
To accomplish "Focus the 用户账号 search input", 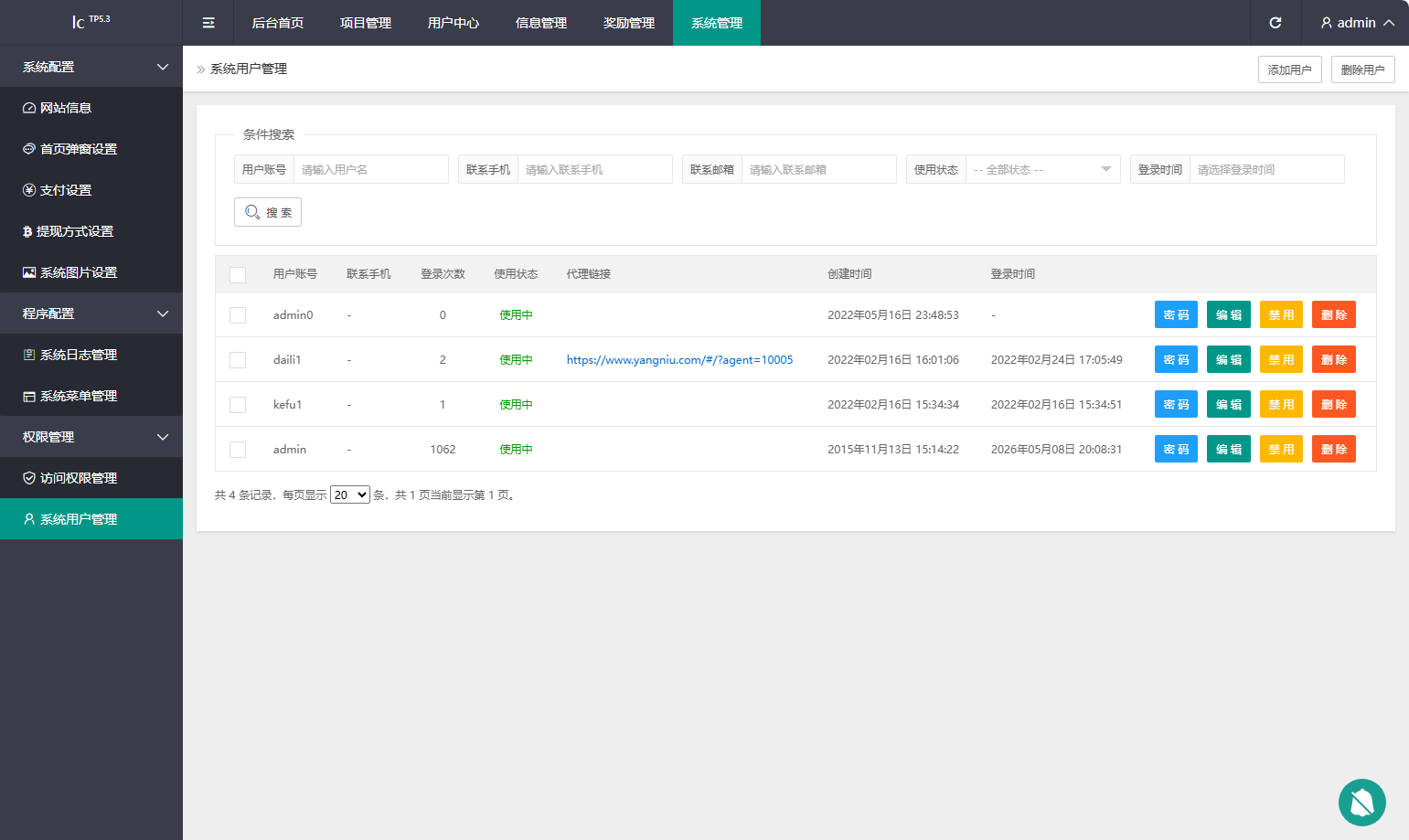I will tap(370, 169).
